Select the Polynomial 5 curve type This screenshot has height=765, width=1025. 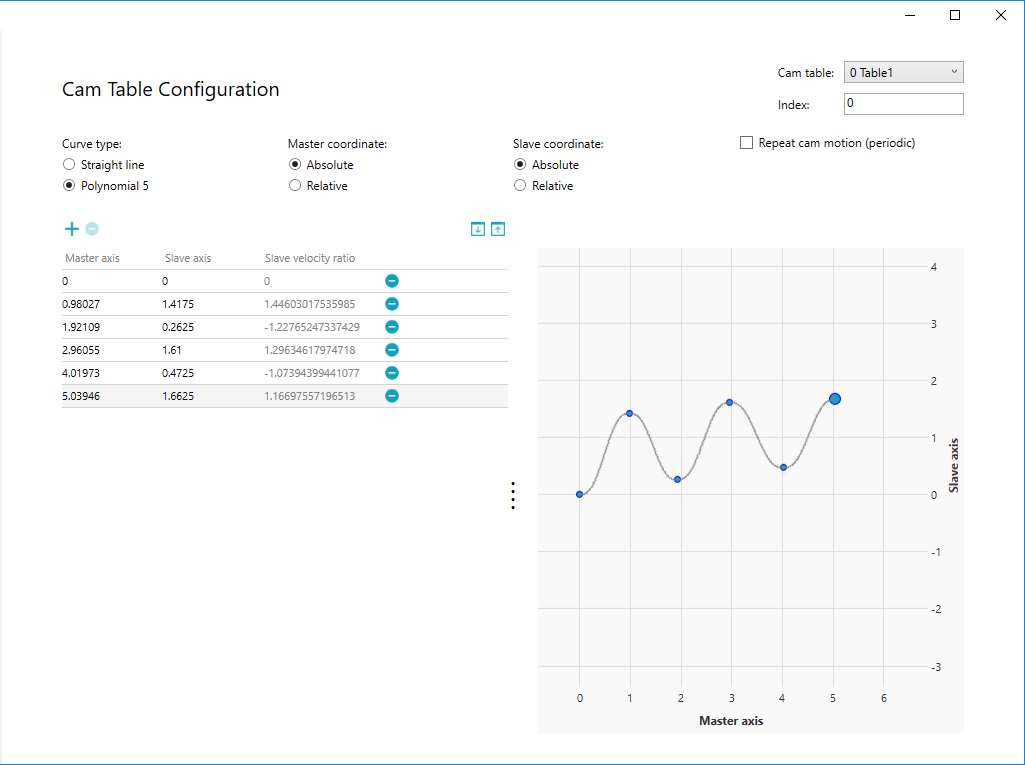coord(69,186)
